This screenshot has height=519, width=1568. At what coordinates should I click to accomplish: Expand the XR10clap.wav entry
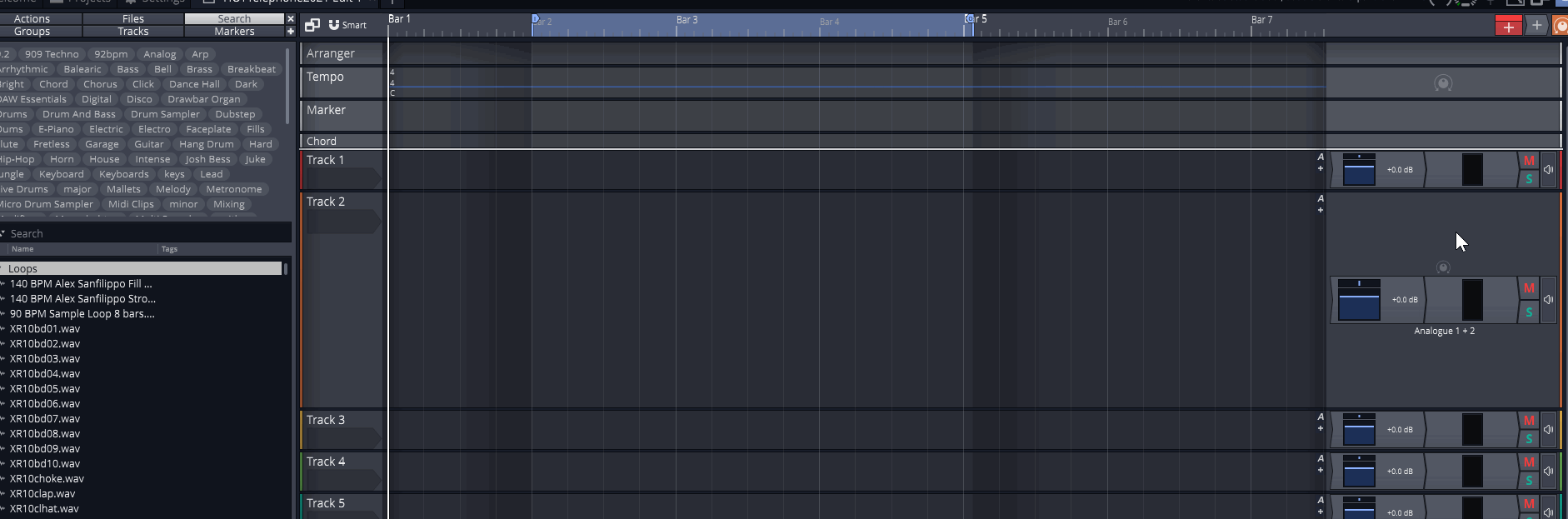click(x=3, y=494)
